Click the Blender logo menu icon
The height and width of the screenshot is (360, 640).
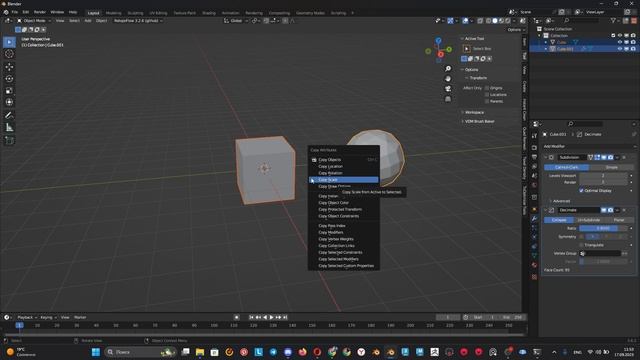click(x=6, y=12)
